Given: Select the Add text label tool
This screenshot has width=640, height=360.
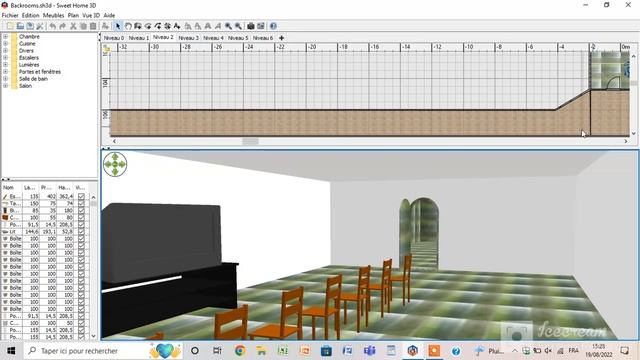Looking at the screenshot, I should [177, 26].
